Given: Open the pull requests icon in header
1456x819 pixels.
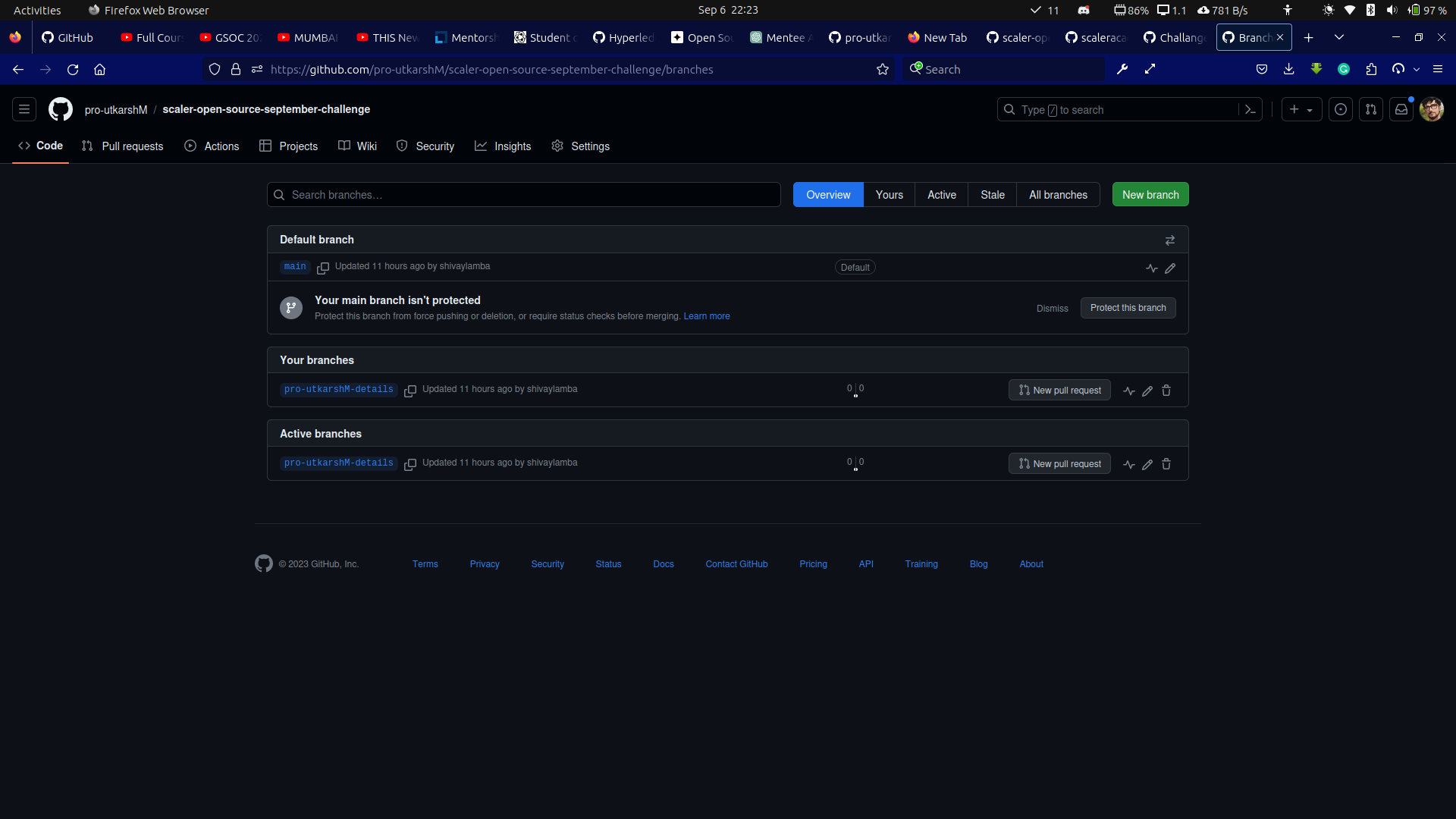Looking at the screenshot, I should [1372, 109].
